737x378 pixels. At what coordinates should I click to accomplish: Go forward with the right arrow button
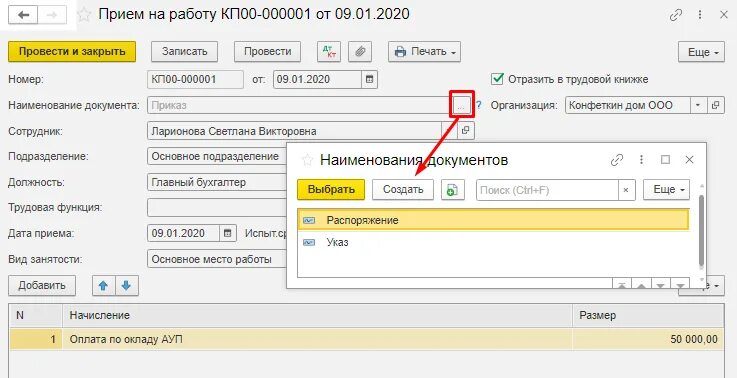(52, 15)
